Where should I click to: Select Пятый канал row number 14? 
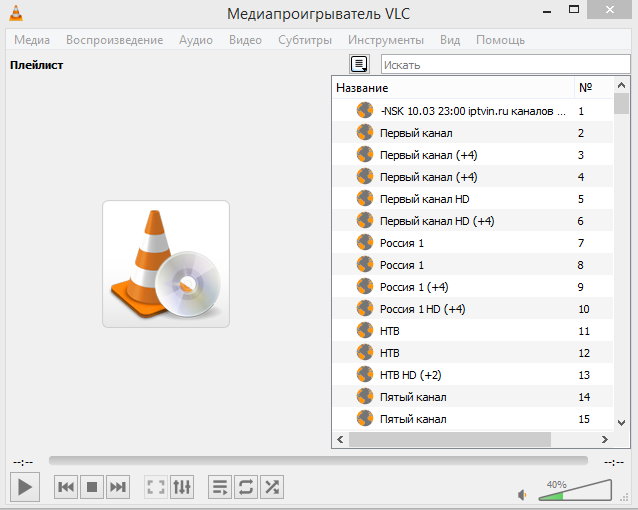click(x=473, y=396)
